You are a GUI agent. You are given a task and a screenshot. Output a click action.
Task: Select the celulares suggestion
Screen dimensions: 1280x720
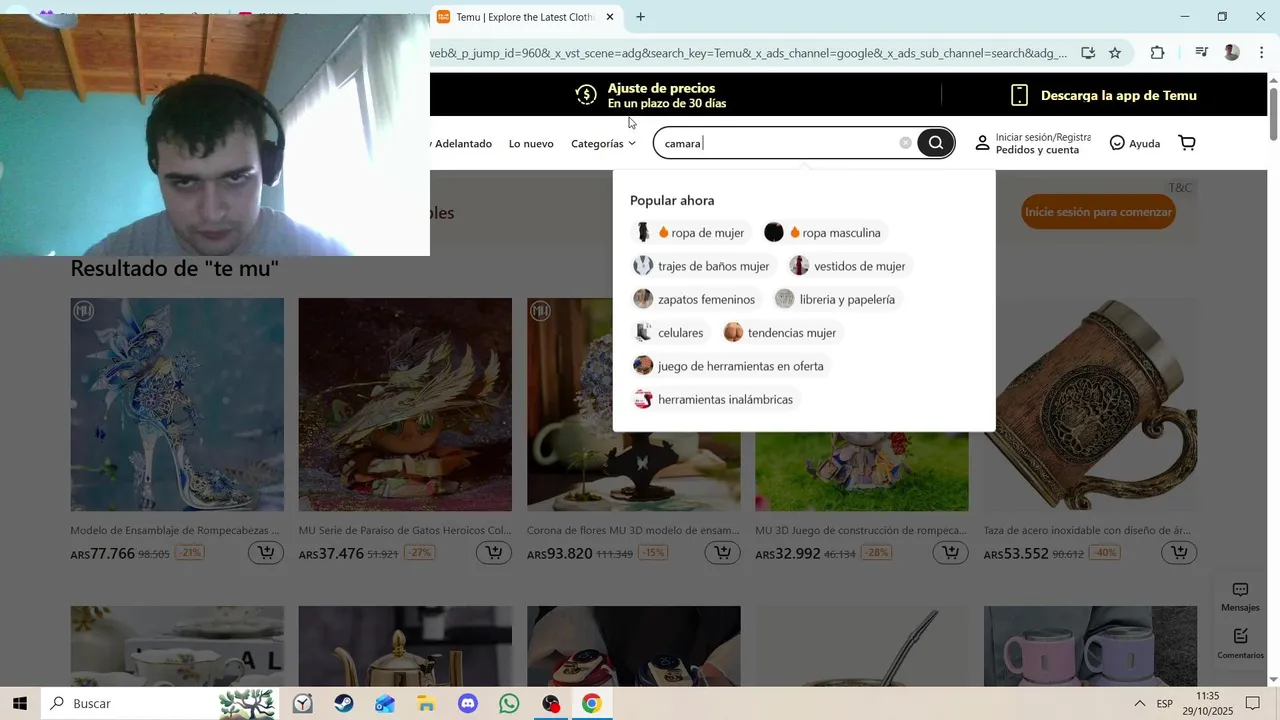point(669,333)
